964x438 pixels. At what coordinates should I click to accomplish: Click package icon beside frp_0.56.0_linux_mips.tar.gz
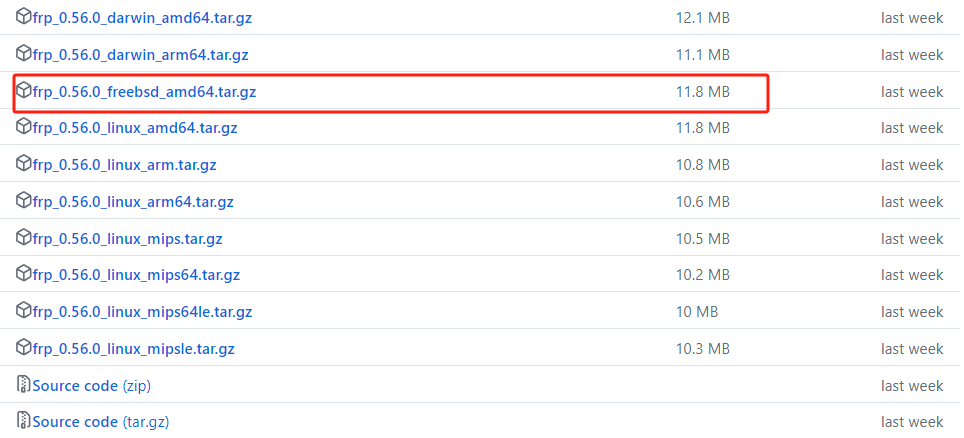24,238
